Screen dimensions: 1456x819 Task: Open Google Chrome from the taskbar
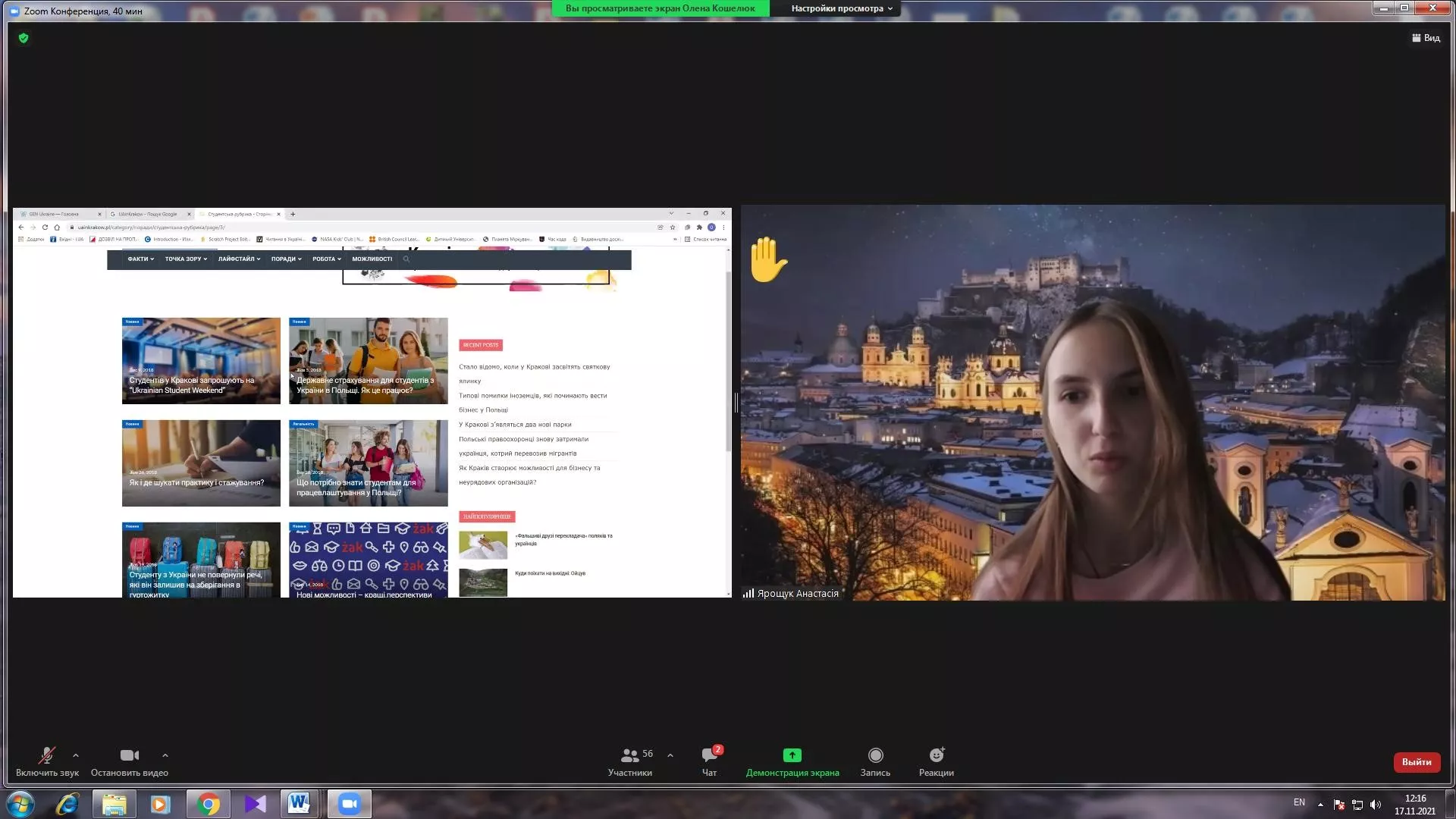[208, 804]
